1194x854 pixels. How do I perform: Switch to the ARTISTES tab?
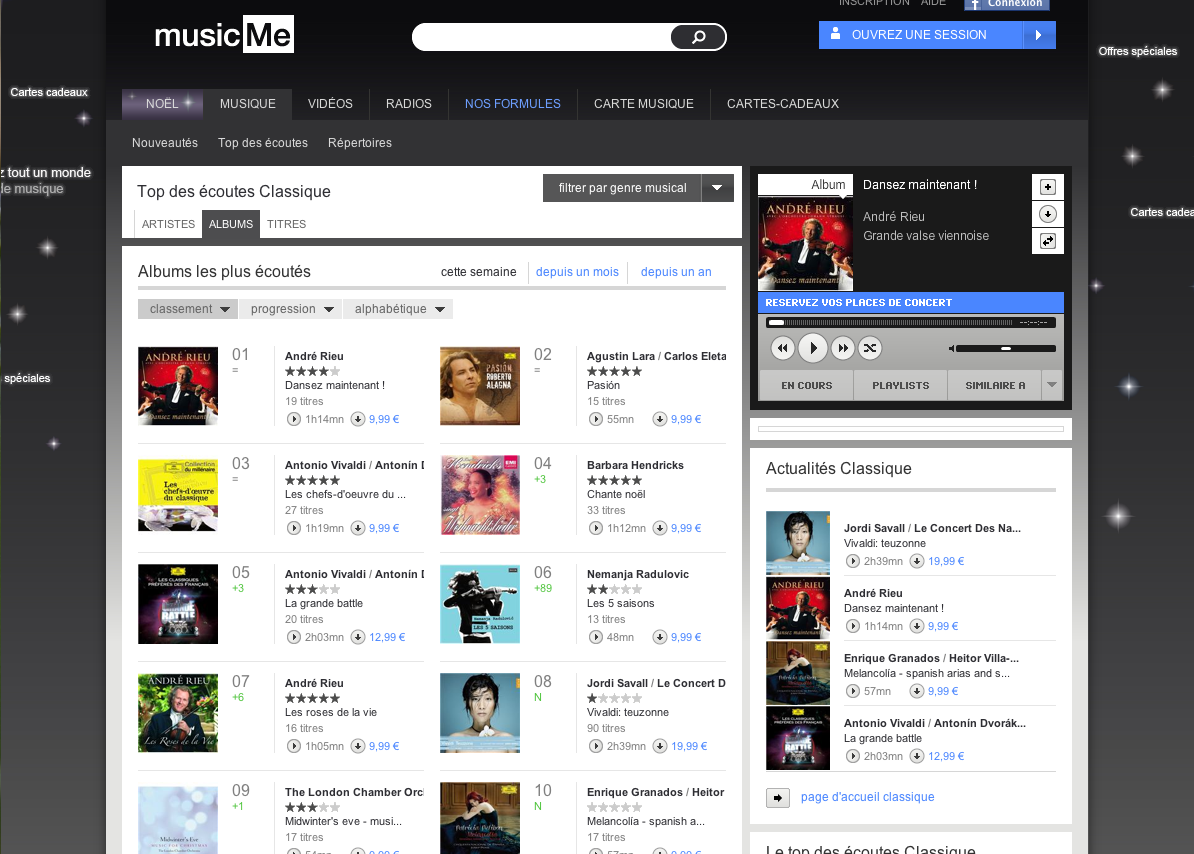click(168, 224)
